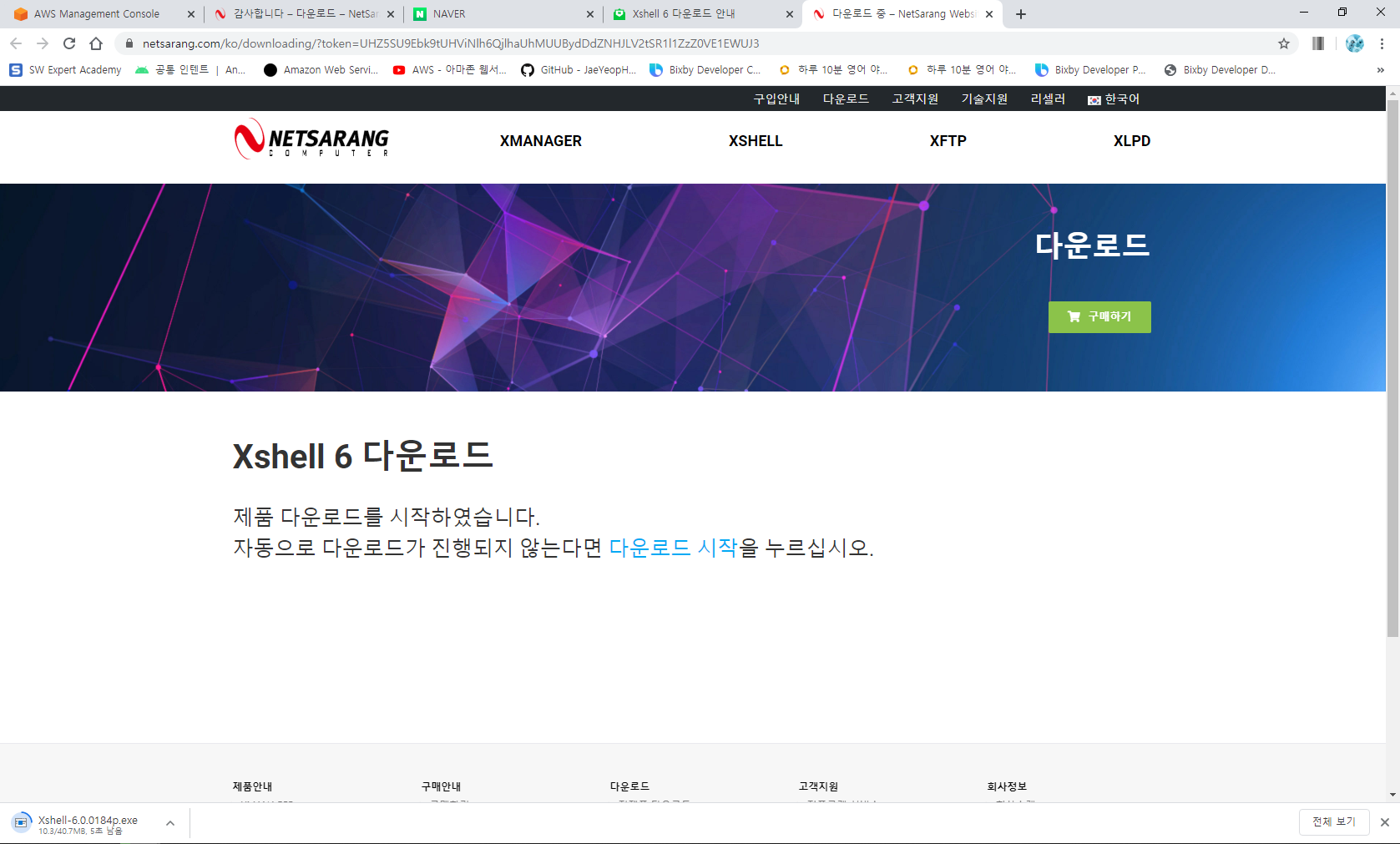Image resolution: width=1400 pixels, height=844 pixels.
Task: Expand the download item options chevron
Action: tap(170, 823)
